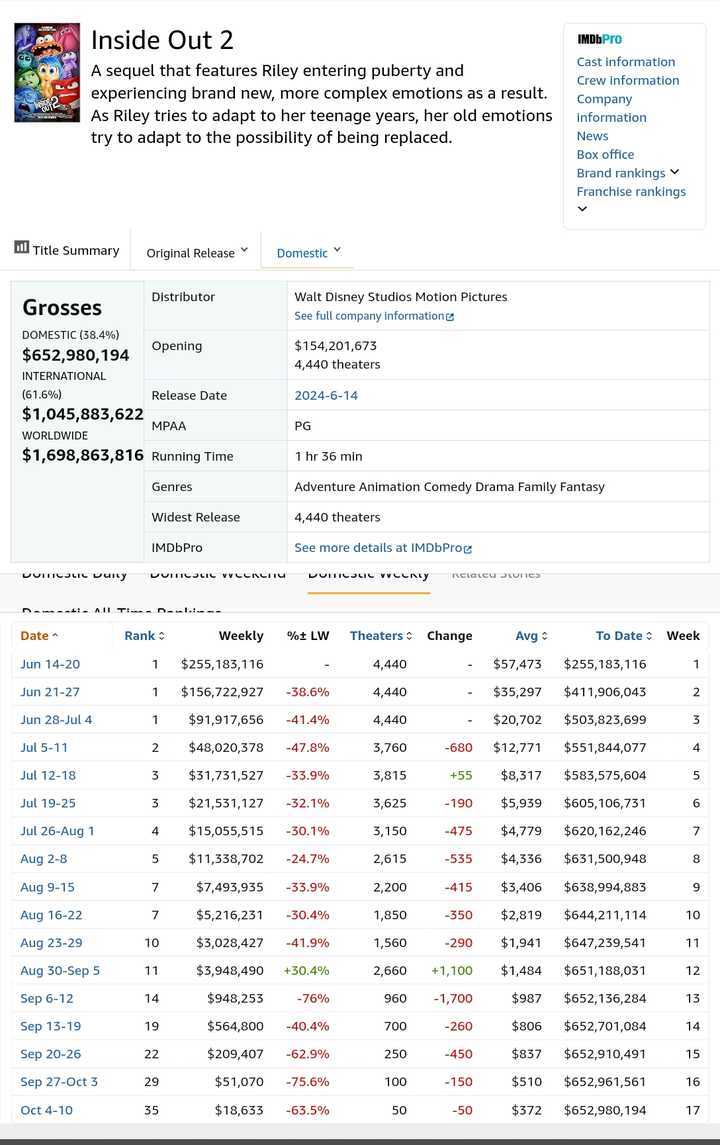720x1145 pixels.
Task: Open the Sep 13-19 week link
Action: tap(50, 1026)
